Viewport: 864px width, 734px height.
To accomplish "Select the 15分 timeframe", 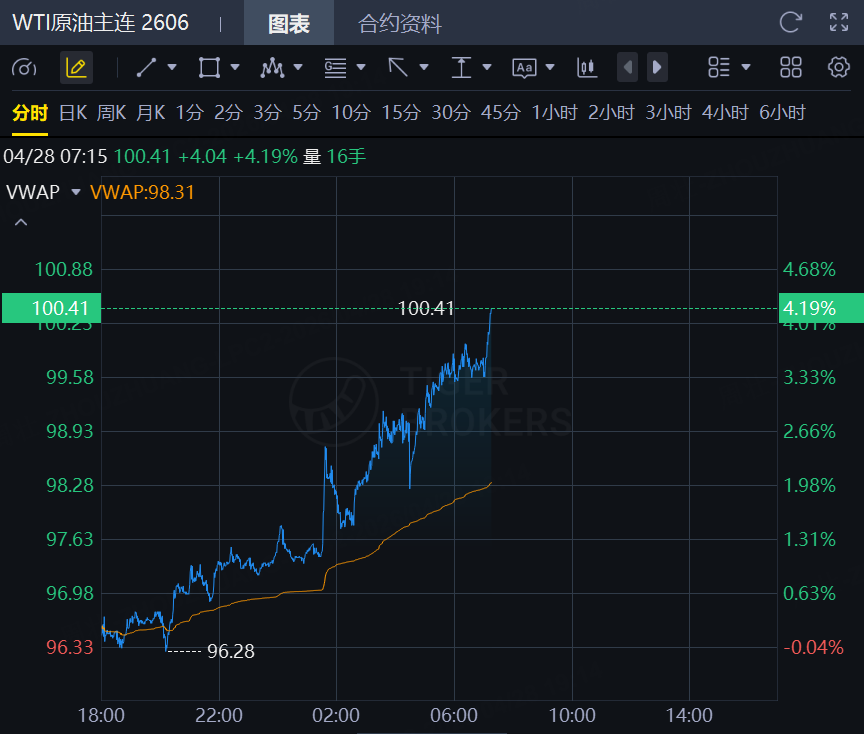I will coord(400,113).
